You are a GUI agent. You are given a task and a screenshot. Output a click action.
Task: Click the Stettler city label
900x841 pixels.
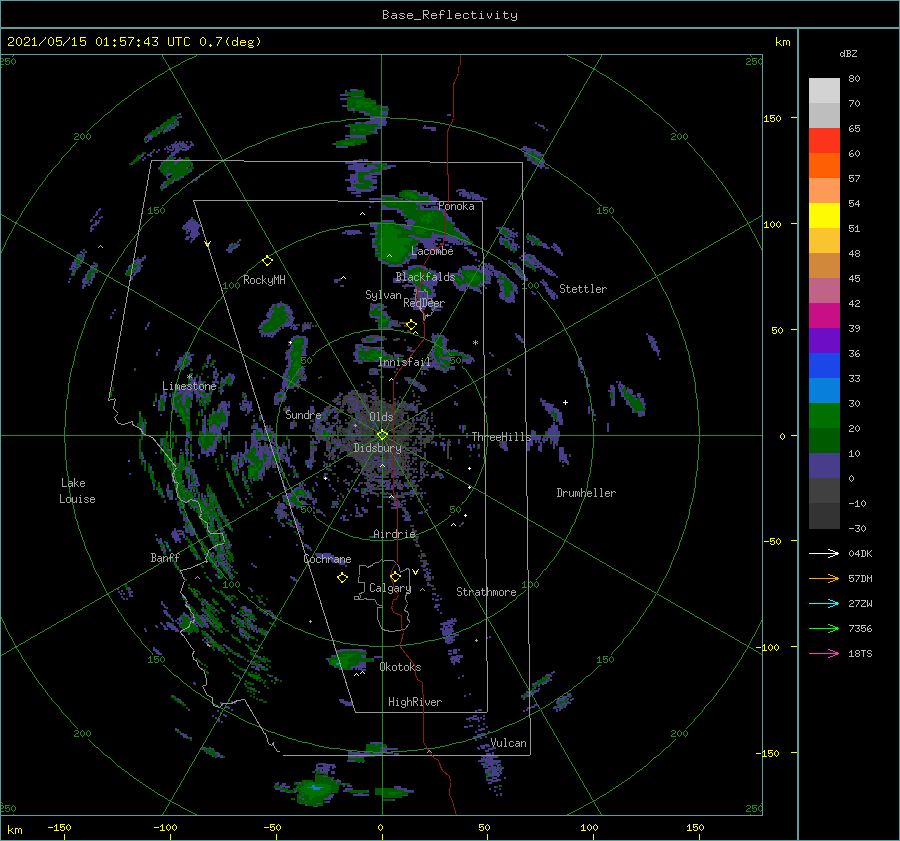(x=583, y=289)
